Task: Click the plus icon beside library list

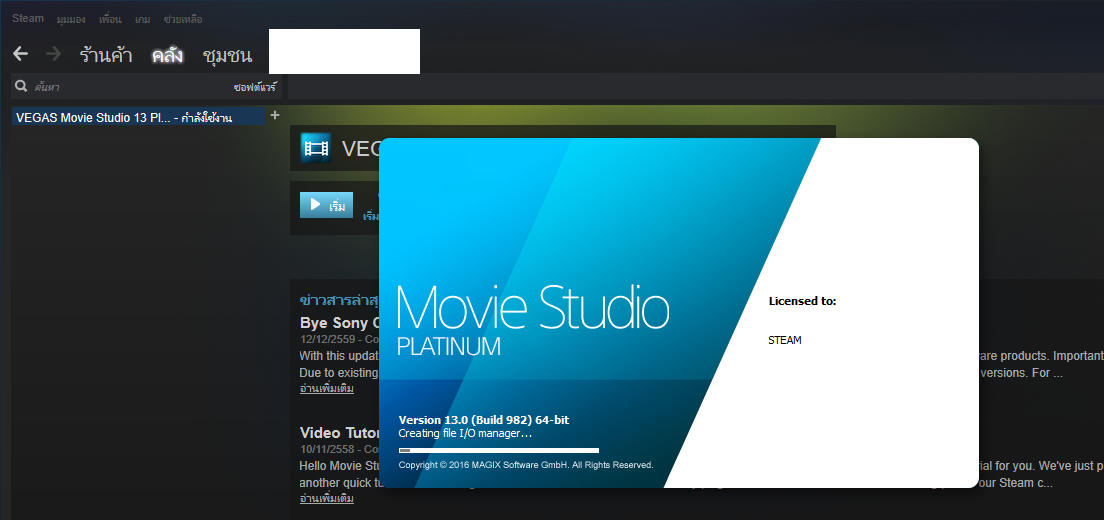Action: coord(275,115)
